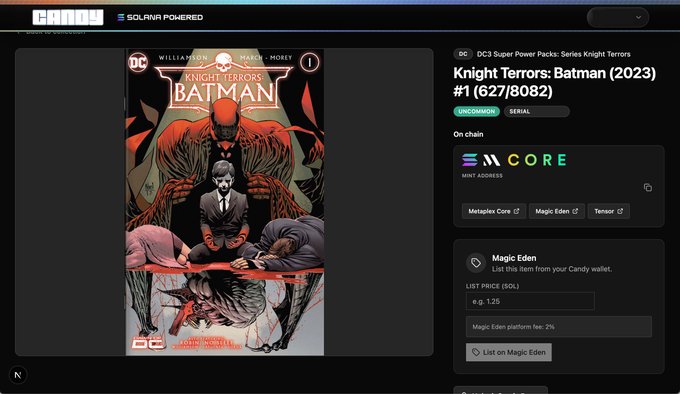
Task: Open DC3 Super Power Packs collection link
Action: click(553, 54)
